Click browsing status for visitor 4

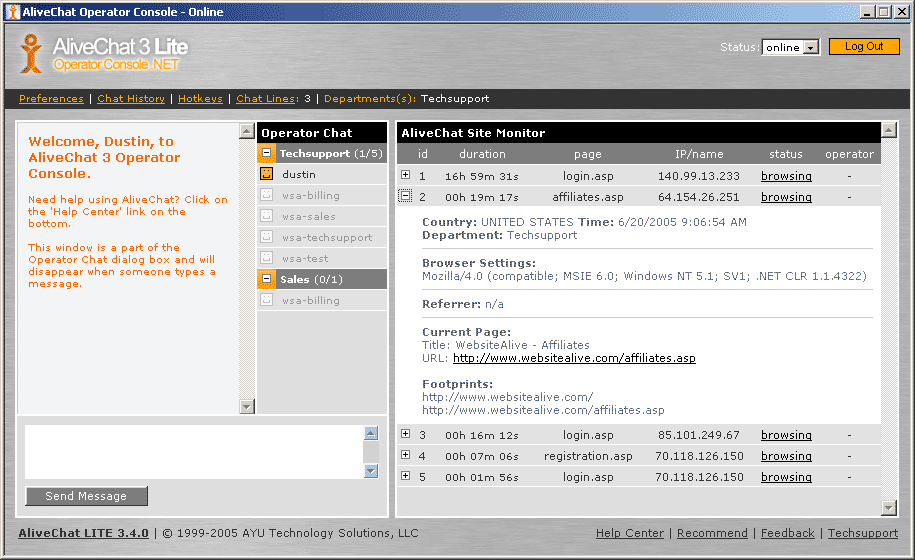pyautogui.click(x=786, y=456)
